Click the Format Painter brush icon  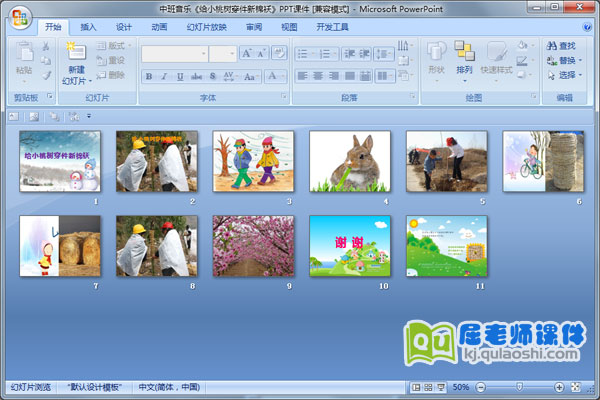click(x=46, y=75)
